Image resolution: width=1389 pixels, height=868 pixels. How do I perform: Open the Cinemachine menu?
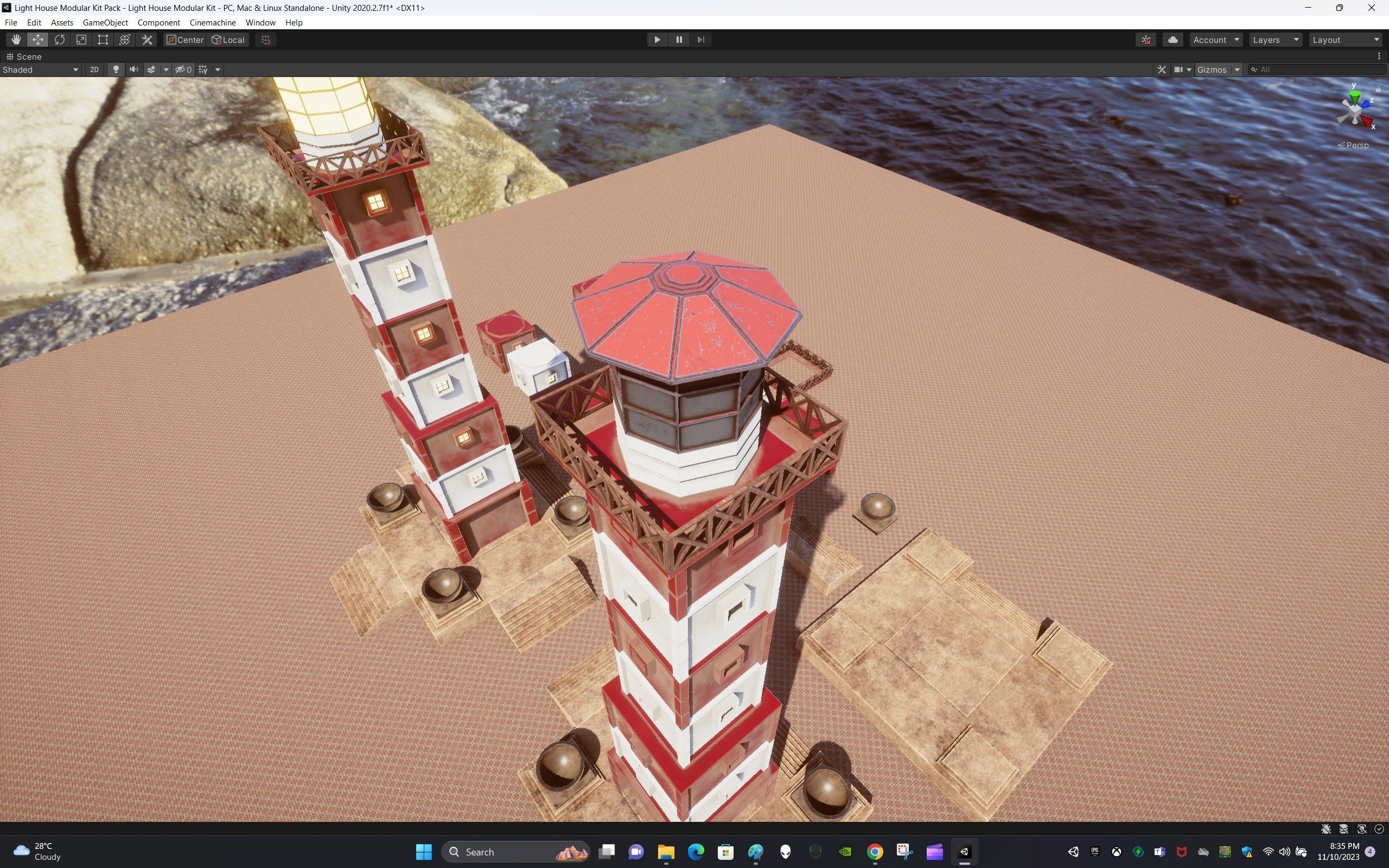(x=213, y=22)
